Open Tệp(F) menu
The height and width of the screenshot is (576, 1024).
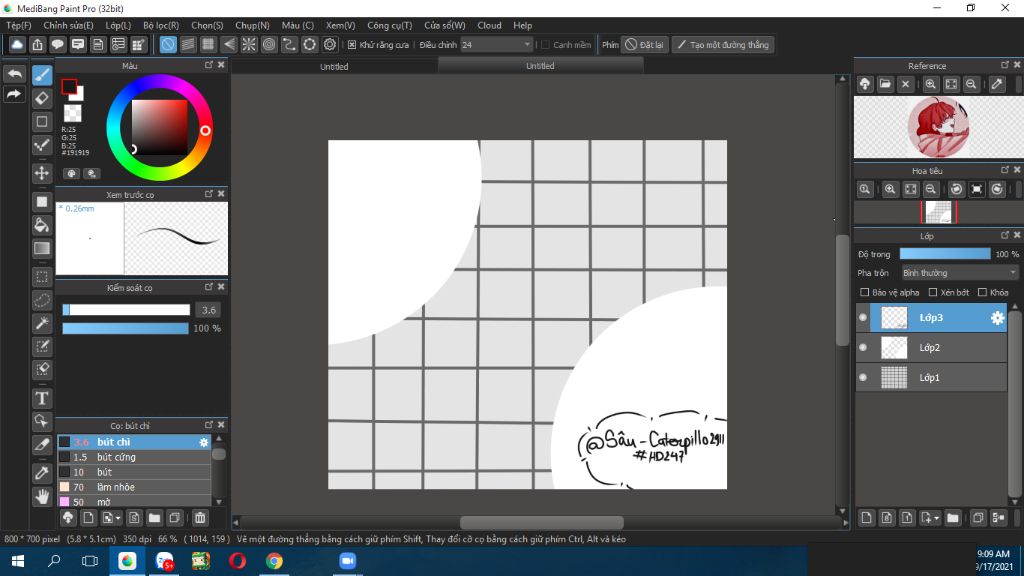pyautogui.click(x=19, y=25)
